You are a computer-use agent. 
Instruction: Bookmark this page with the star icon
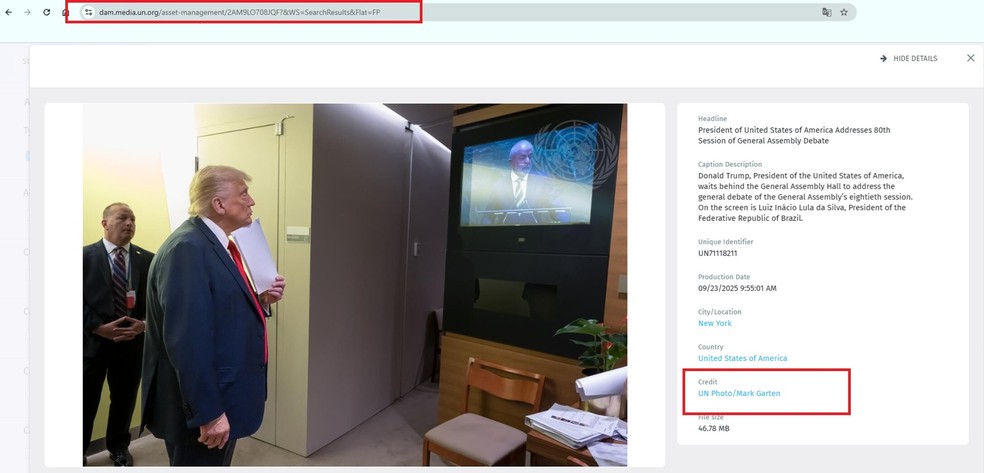coord(844,12)
